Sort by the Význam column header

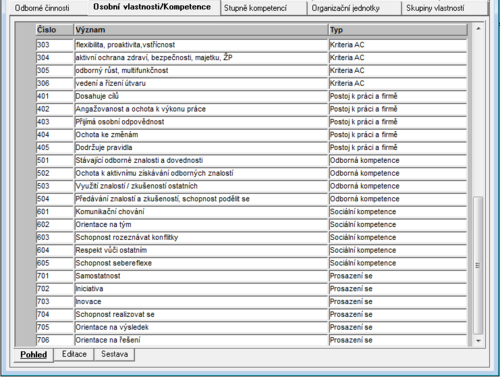tap(201, 30)
